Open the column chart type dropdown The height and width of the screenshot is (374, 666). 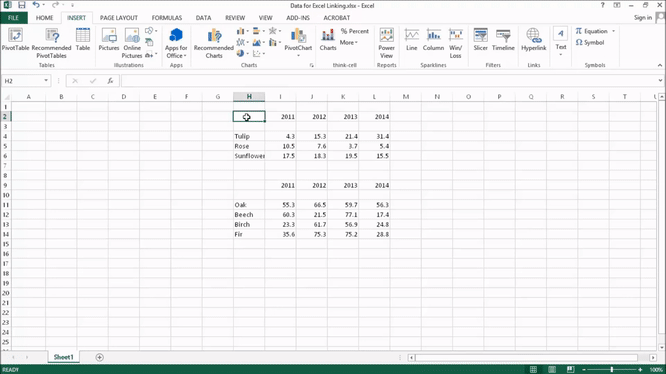243,31
